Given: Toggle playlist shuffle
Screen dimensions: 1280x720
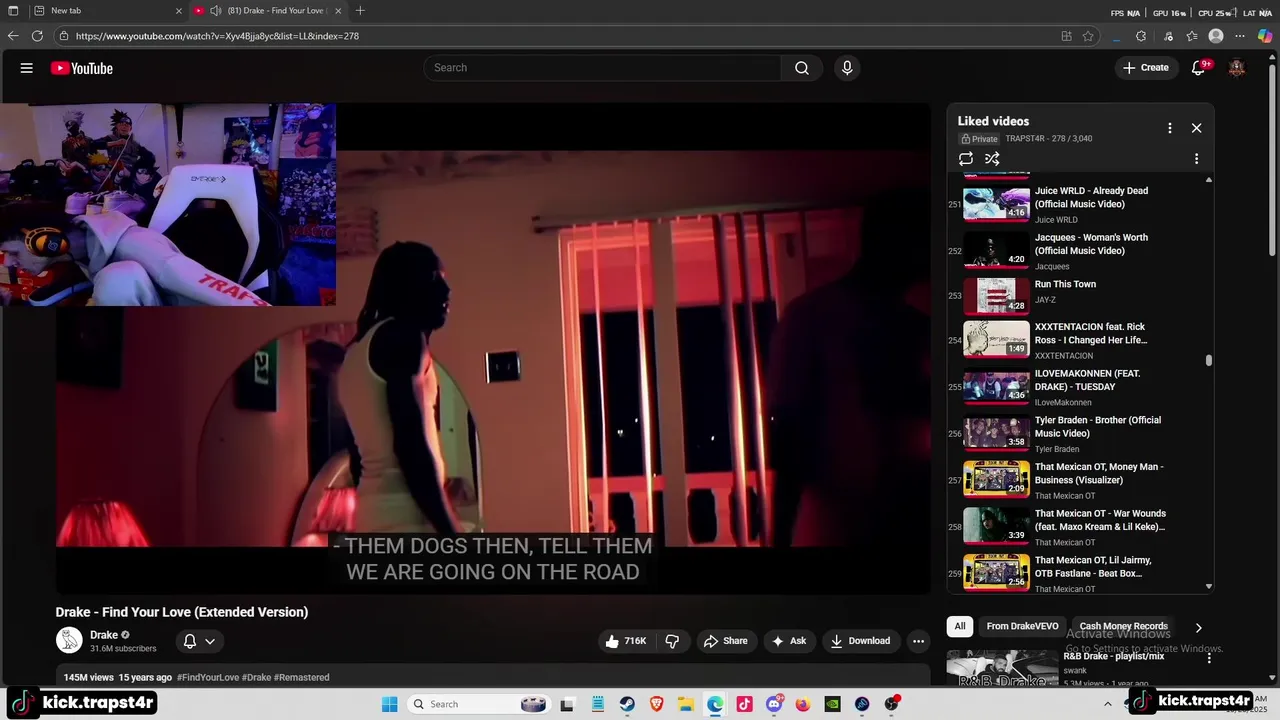Looking at the screenshot, I should pos(992,159).
